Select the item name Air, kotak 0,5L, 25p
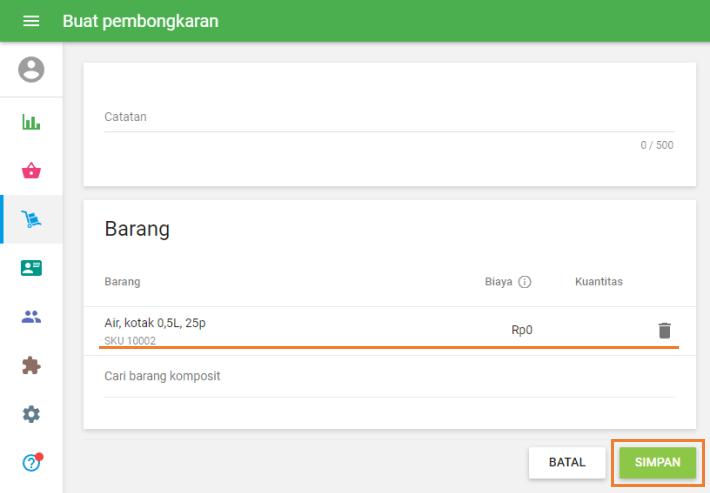The image size is (710, 493). 155,323
